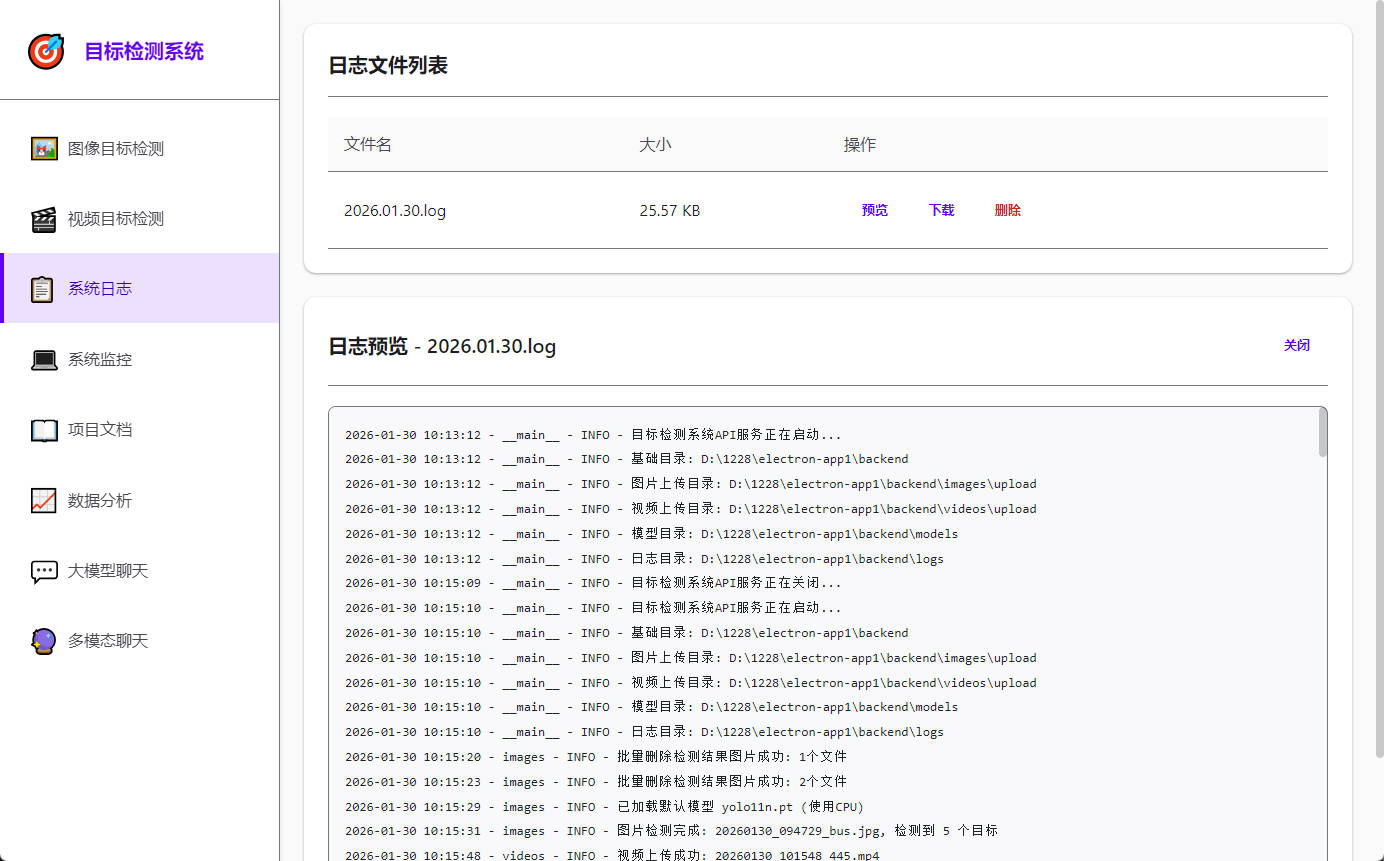This screenshot has width=1384, height=861.
Task: Click the target logo icon
Action: [46, 51]
